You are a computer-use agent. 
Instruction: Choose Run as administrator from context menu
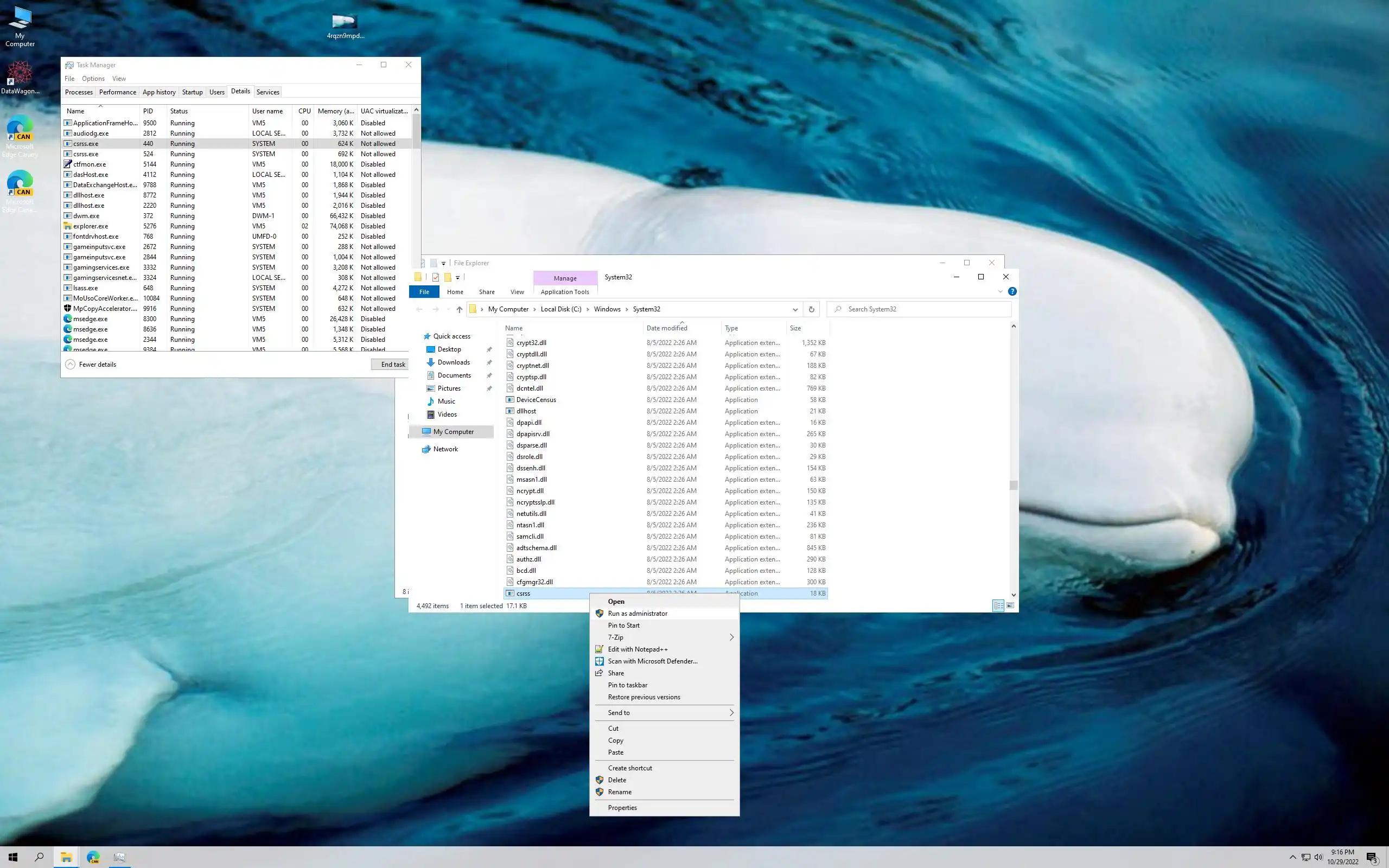(x=637, y=613)
